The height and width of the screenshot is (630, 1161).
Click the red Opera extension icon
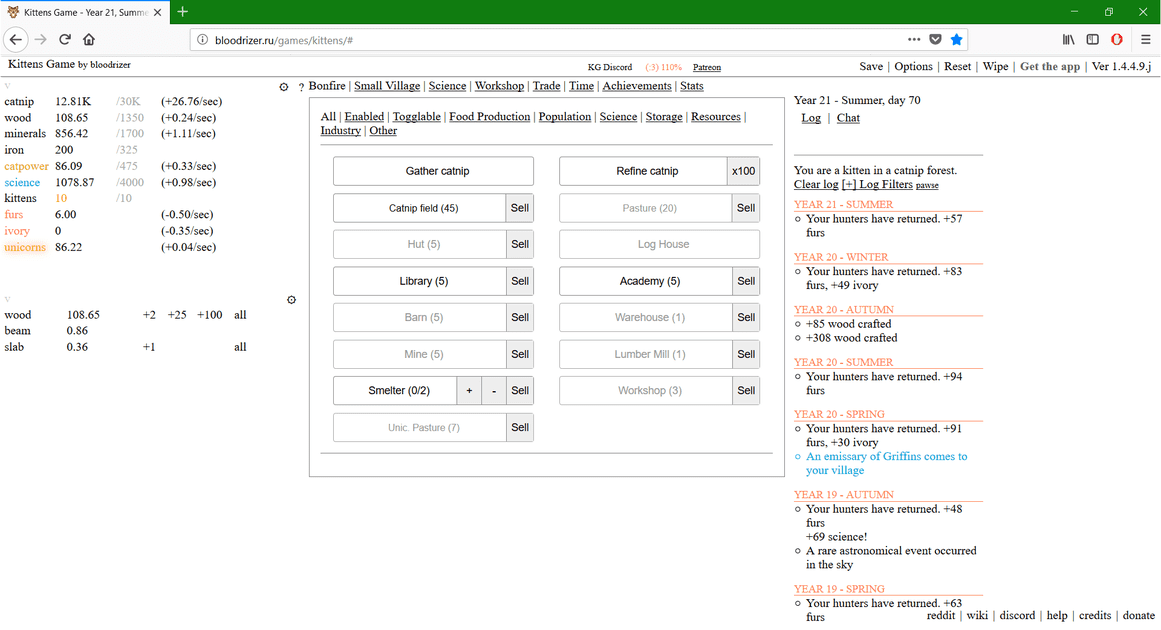point(1117,39)
